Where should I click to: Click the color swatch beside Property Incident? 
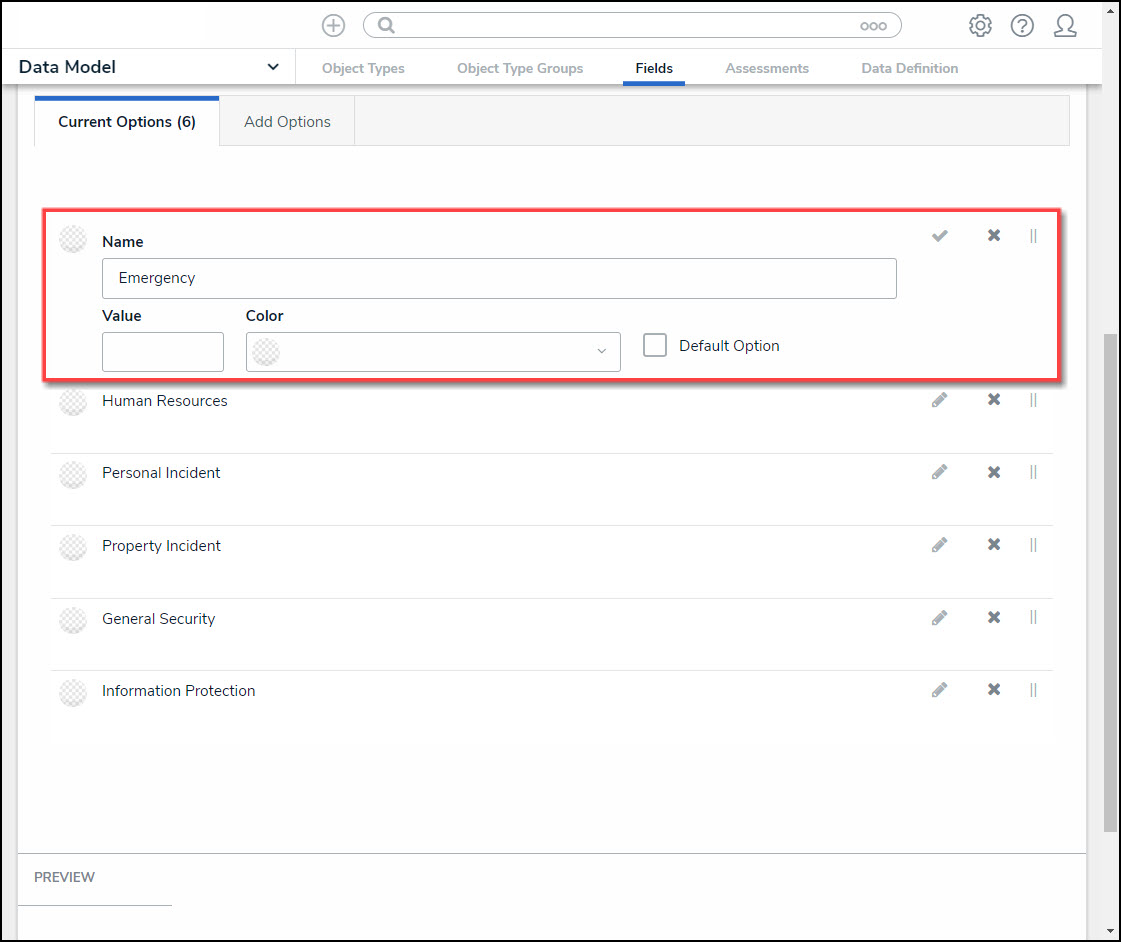[x=73, y=546]
